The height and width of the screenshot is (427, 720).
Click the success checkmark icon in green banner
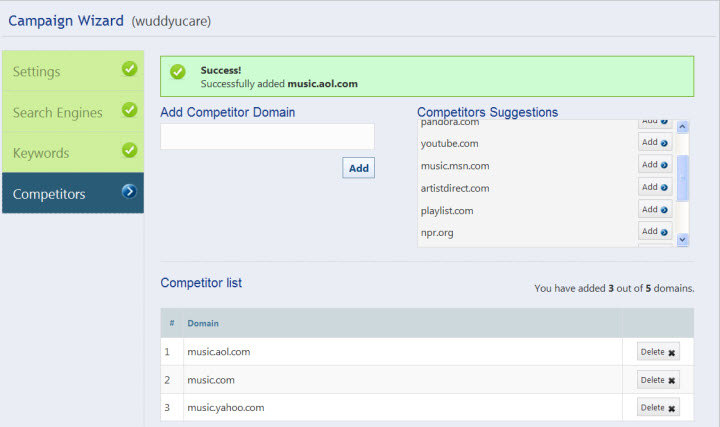point(178,72)
